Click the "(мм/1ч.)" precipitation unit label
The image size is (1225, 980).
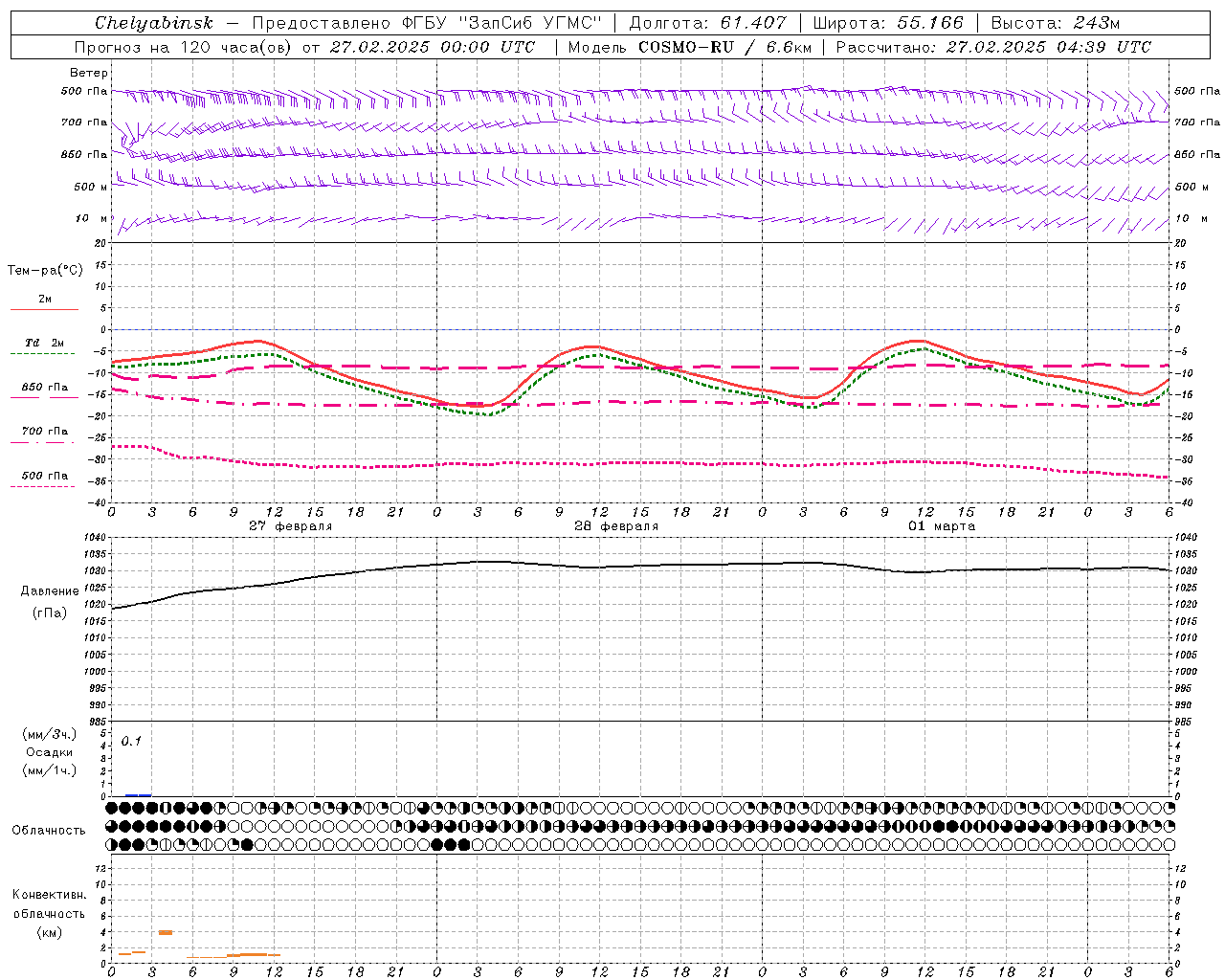pos(50,770)
